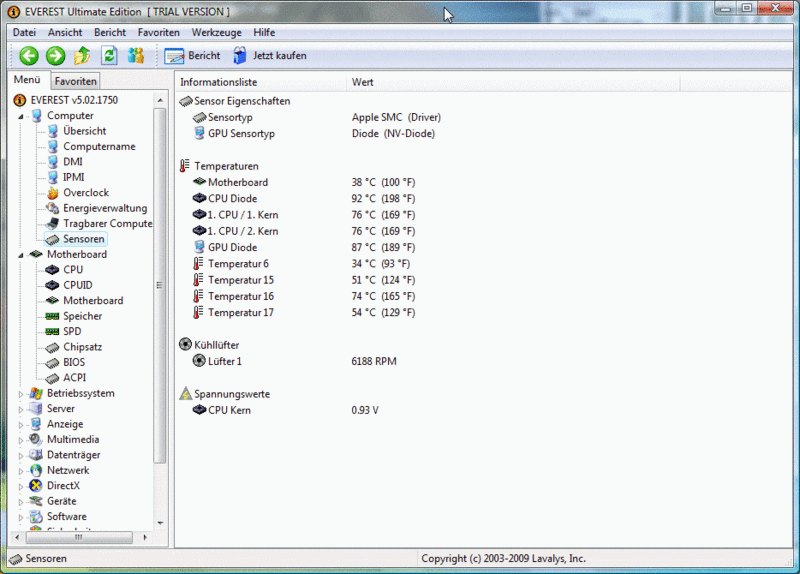The height and width of the screenshot is (574, 800).
Task: Collapse the Computer tree node
Action: point(21,116)
